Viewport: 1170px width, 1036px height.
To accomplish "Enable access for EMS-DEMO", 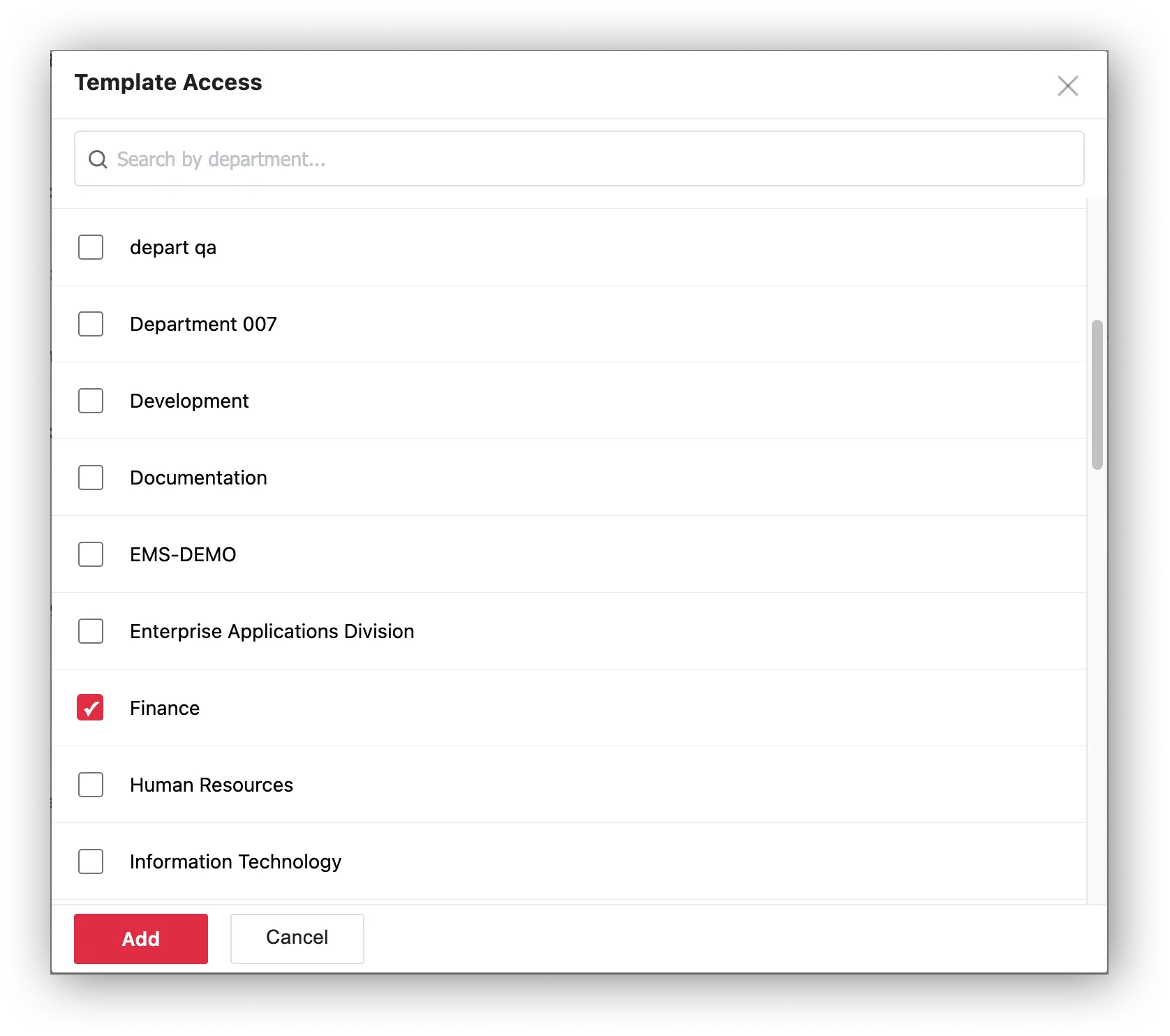I will tap(90, 554).
